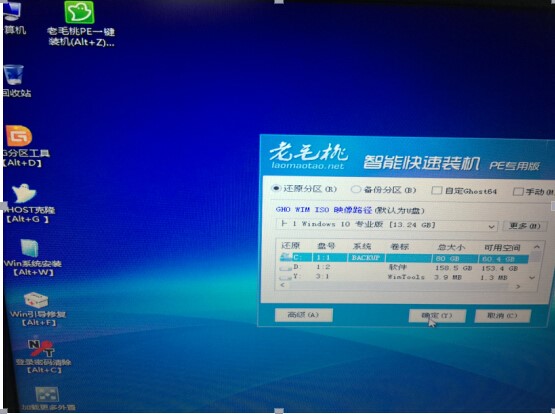Open the Win引导修复 boot repair icon
This screenshot has width=555, height=414.
(37, 309)
